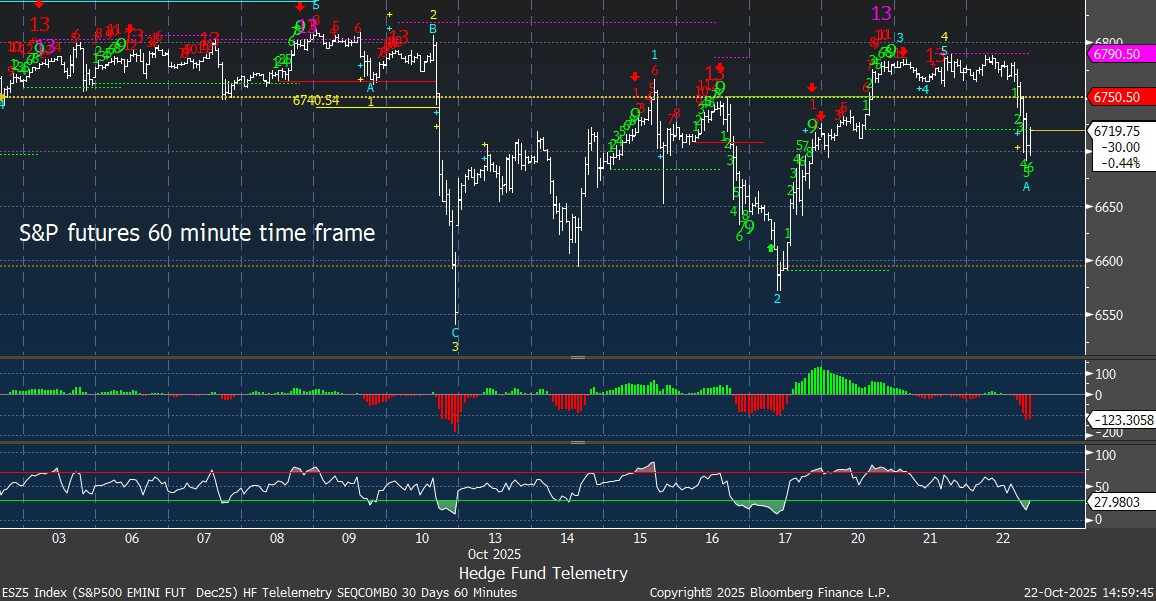Image resolution: width=1156 pixels, height=601 pixels.
Task: Click the cyan C wave label at the Oct 10 low
Action: click(x=455, y=332)
